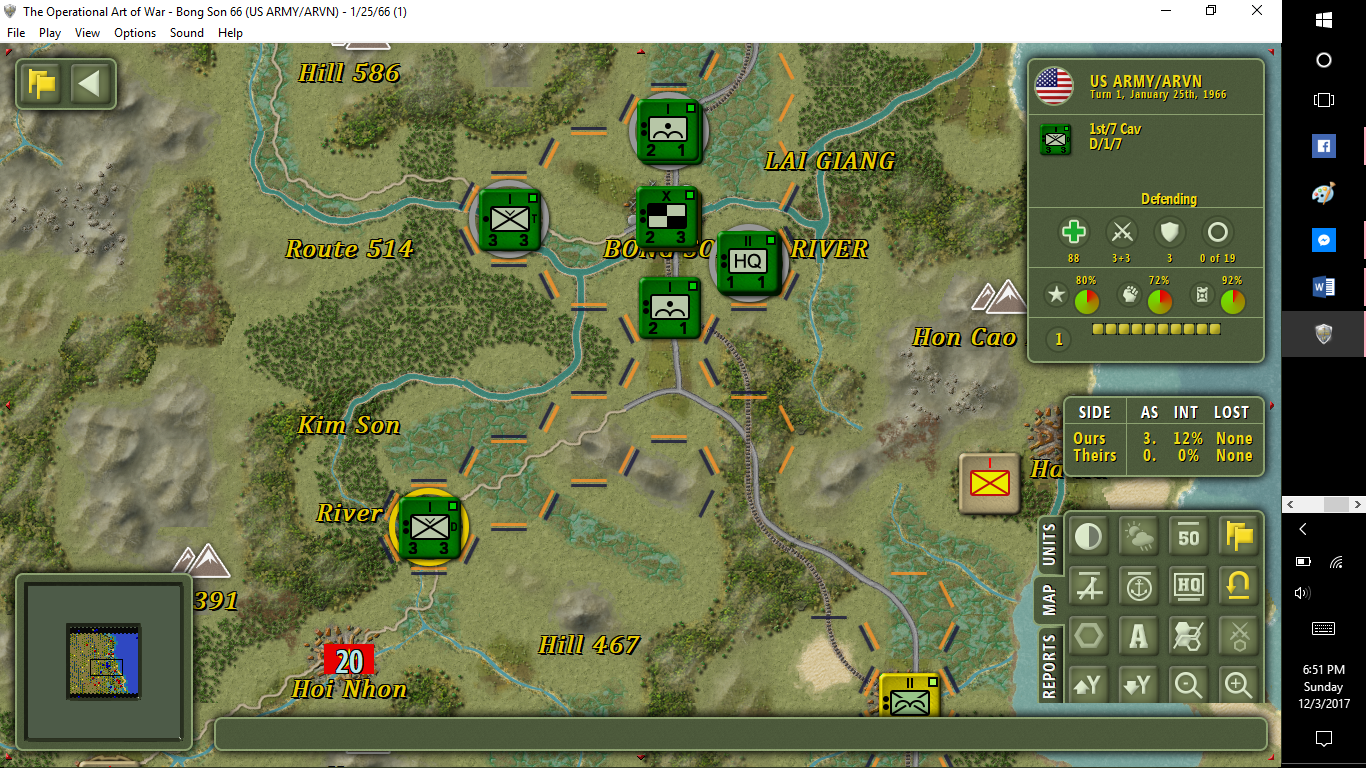Select the checkered brigade X unit counter
Screen dimensions: 1366x768
click(x=667, y=217)
